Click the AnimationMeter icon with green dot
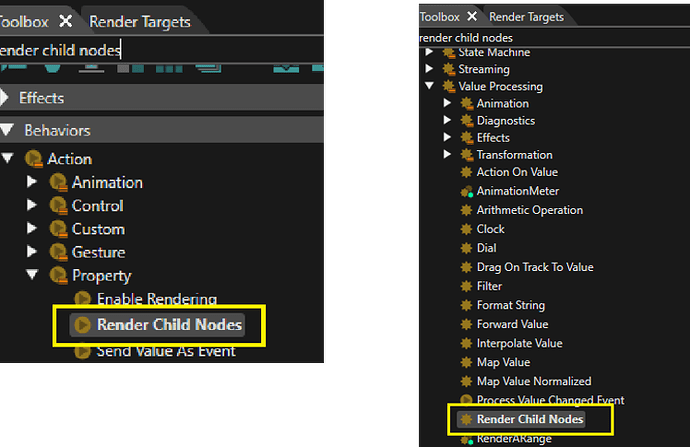690x447 pixels. [466, 191]
